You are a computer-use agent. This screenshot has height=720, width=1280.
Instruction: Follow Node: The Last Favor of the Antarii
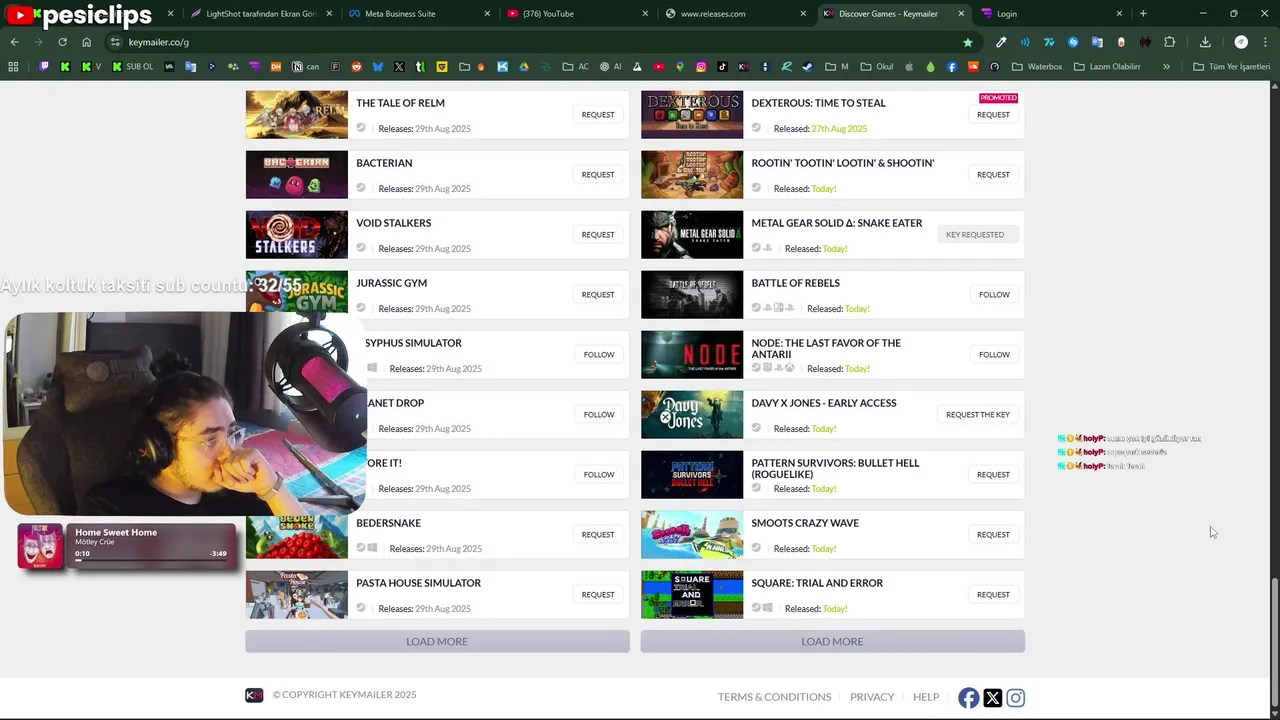coord(994,355)
